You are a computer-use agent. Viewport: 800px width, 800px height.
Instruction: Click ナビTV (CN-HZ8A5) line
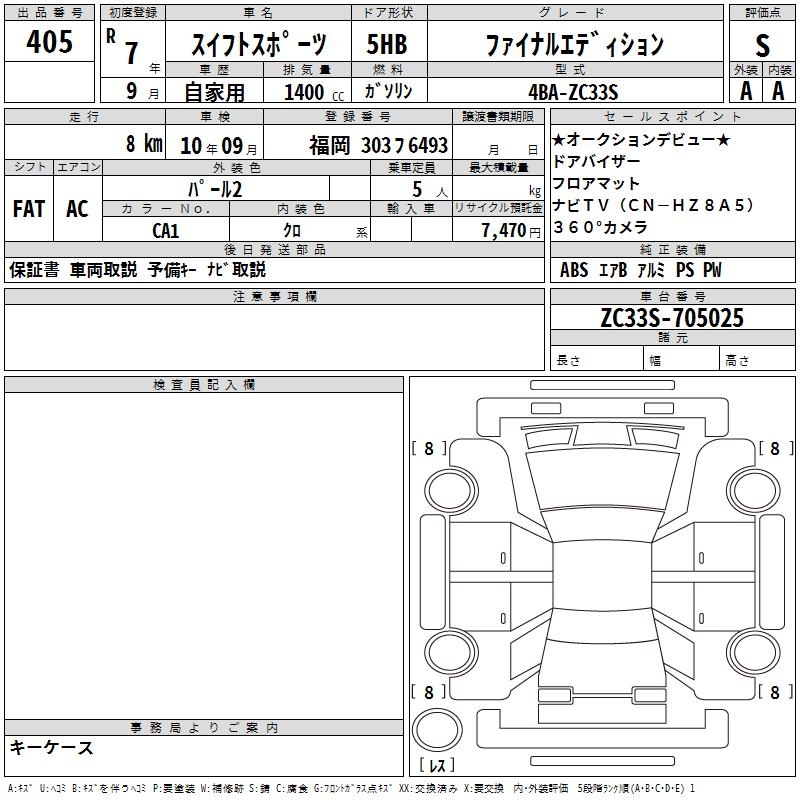(653, 205)
